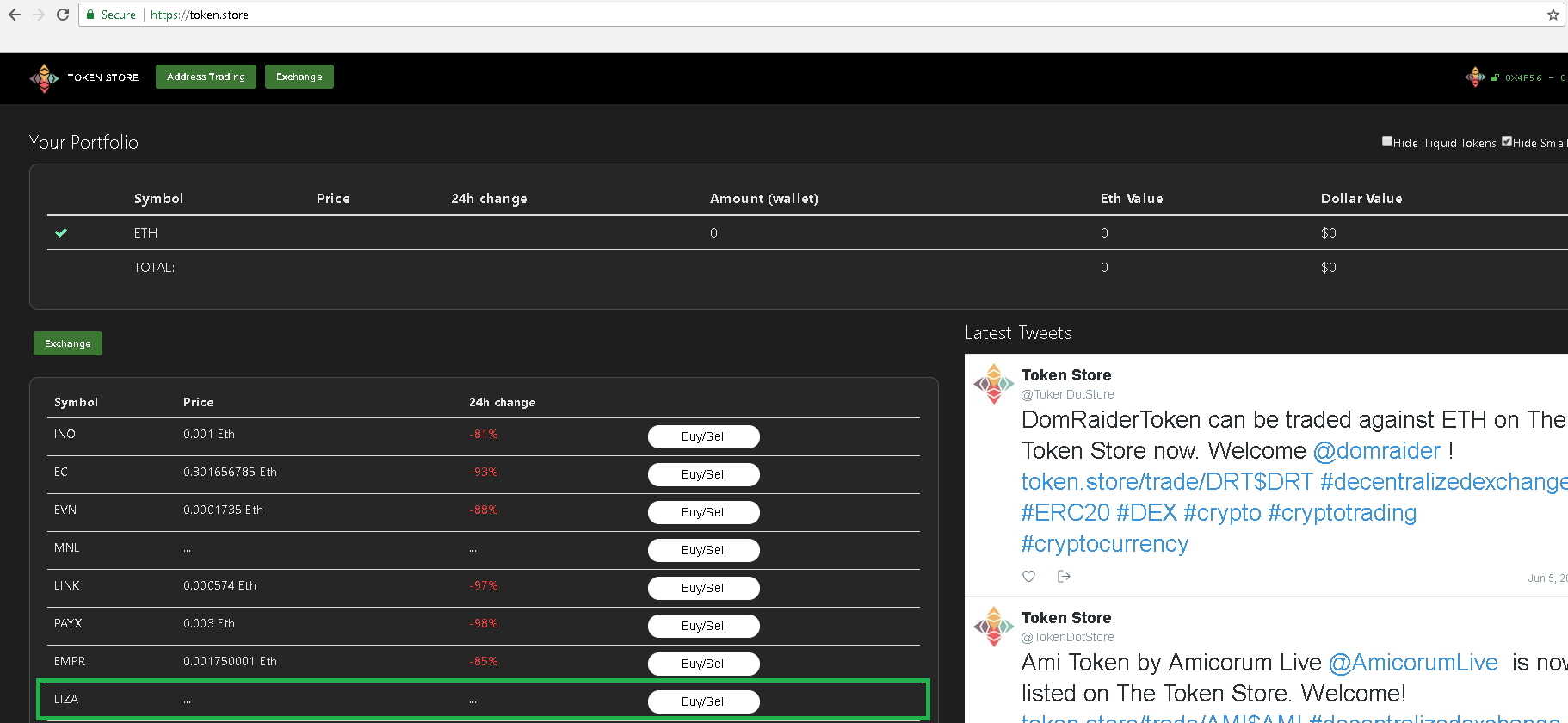Click the LINK price 0.000574 Eth

[219, 585]
